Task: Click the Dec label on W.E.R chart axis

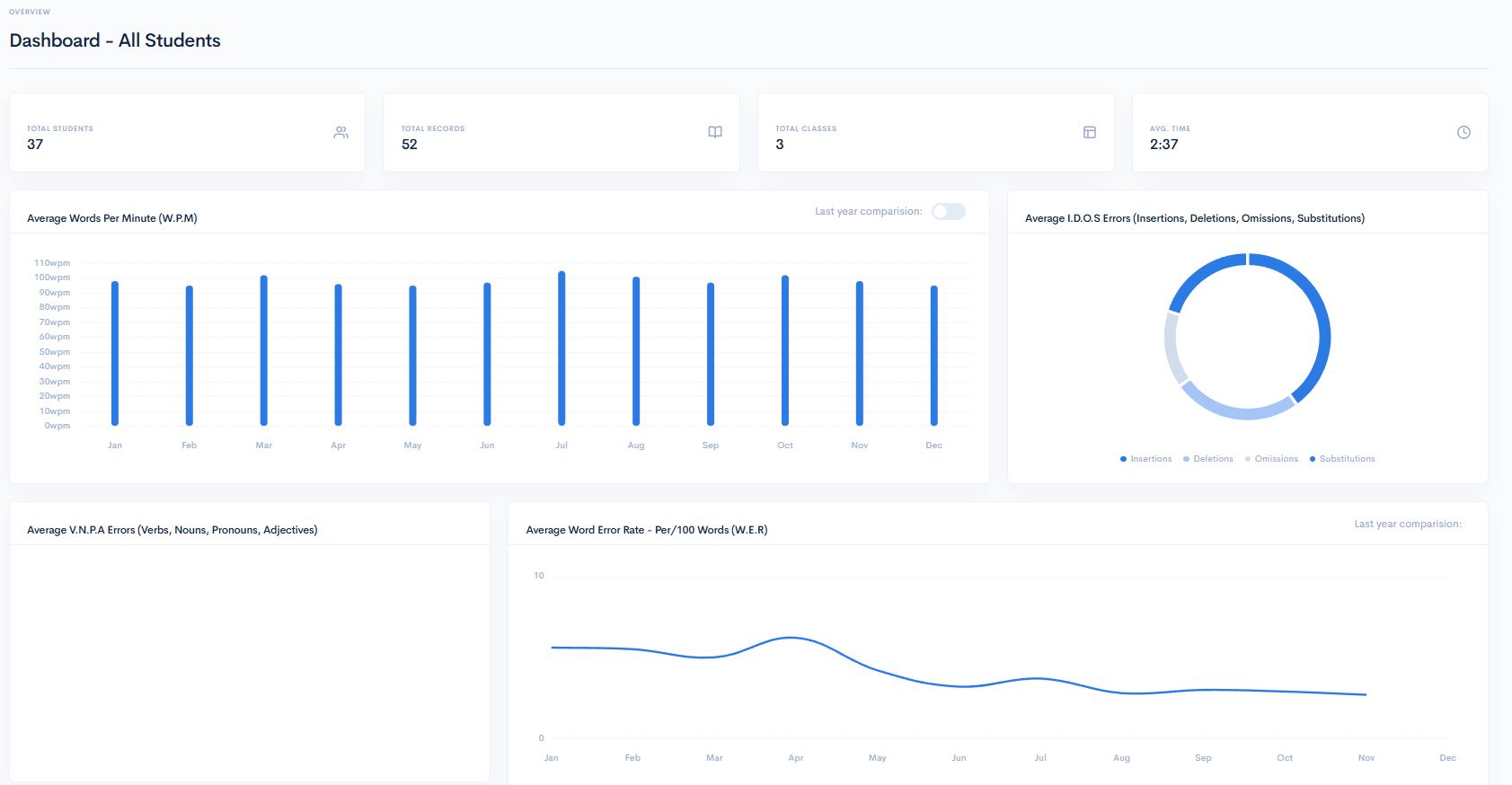Action: (1447, 758)
